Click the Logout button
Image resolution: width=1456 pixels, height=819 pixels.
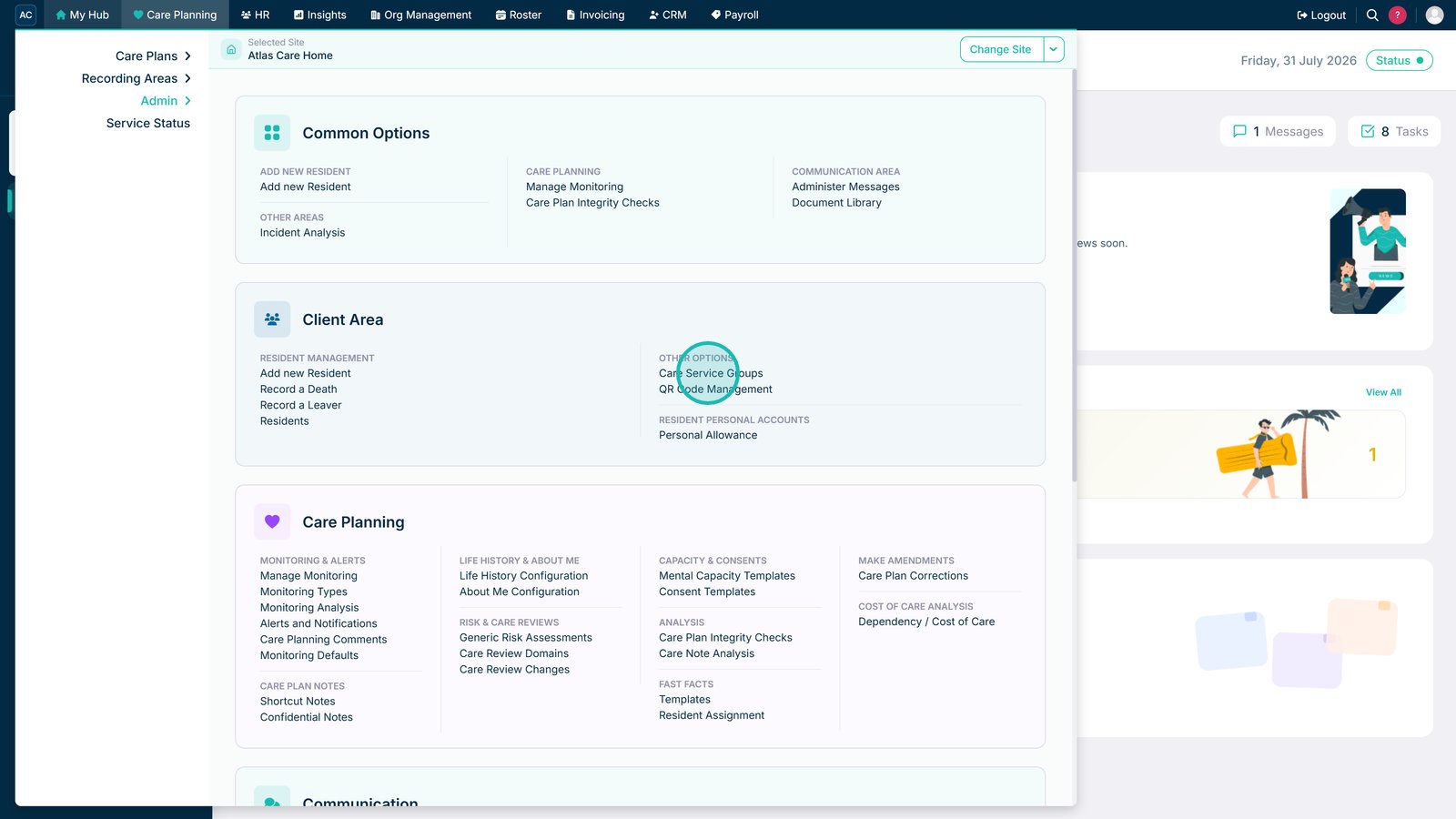[1321, 15]
